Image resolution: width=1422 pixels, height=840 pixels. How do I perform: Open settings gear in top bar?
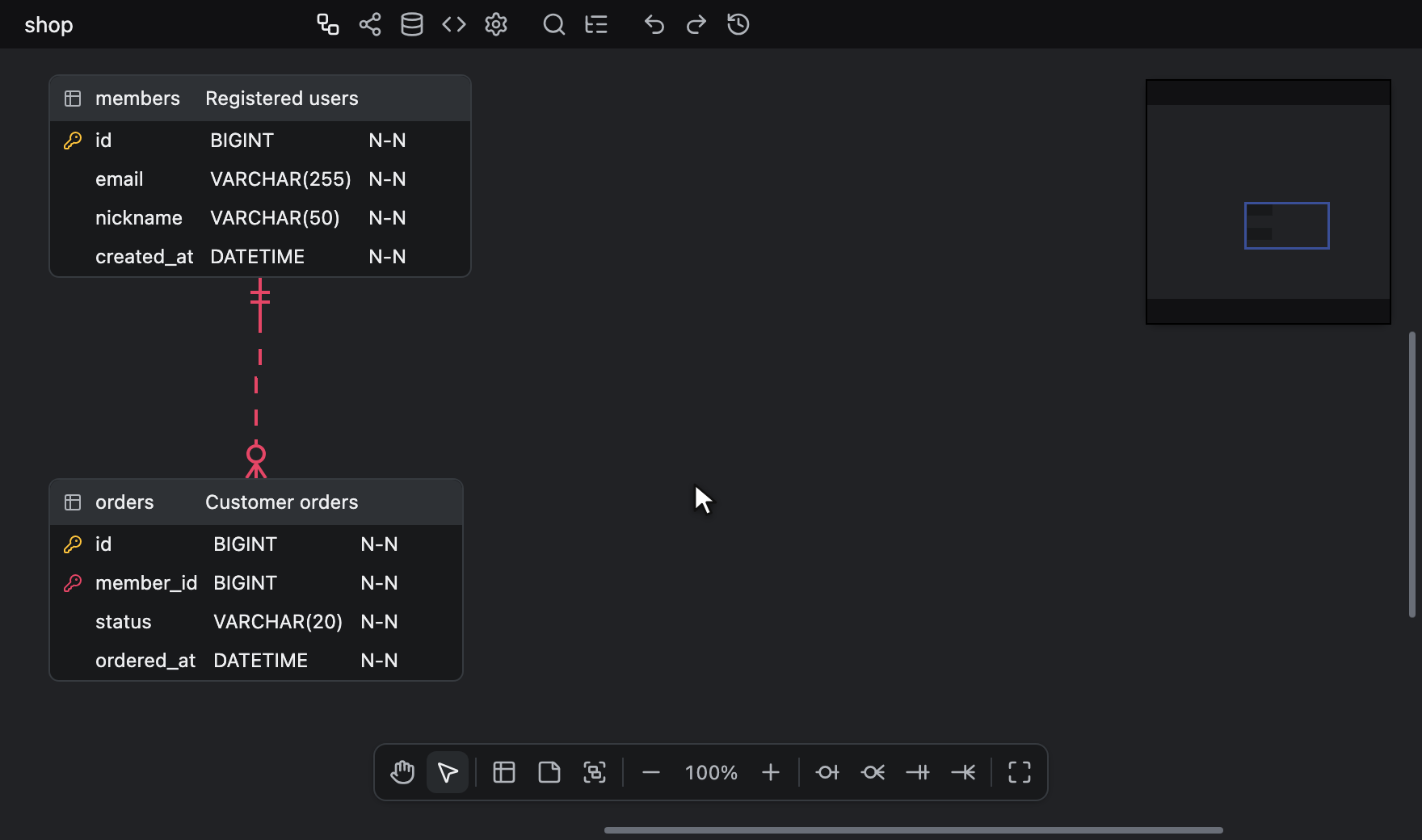click(x=496, y=24)
